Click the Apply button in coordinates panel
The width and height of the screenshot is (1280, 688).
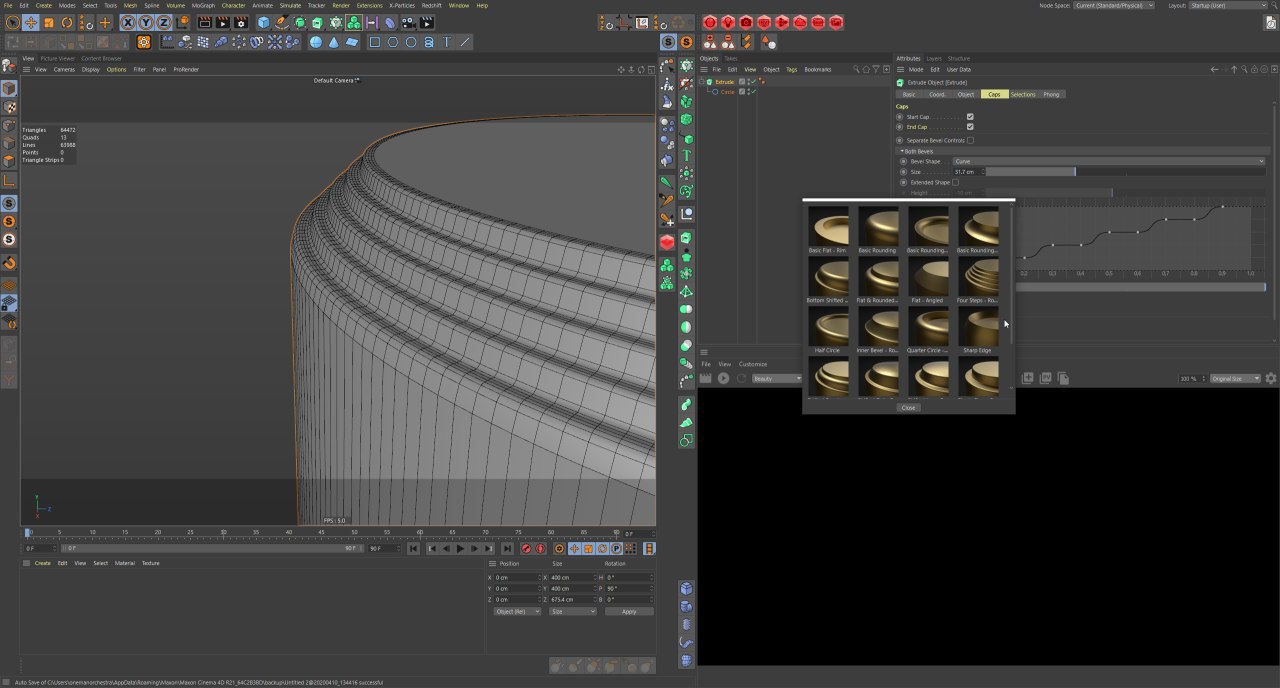[628, 611]
